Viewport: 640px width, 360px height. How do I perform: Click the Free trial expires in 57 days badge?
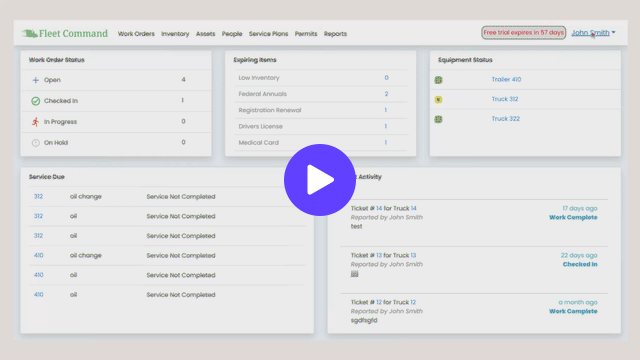coord(523,32)
